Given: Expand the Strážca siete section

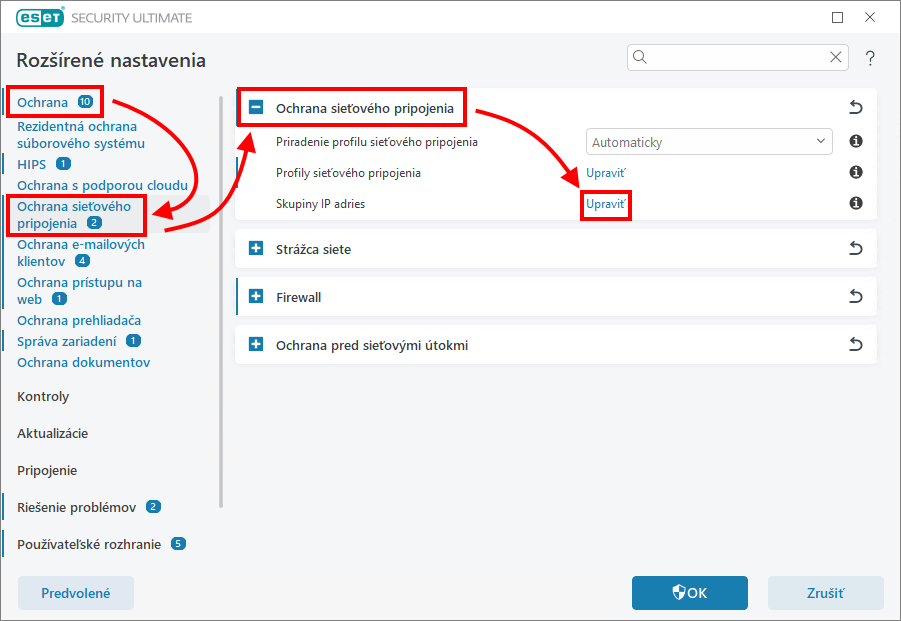Looking at the screenshot, I should (256, 249).
